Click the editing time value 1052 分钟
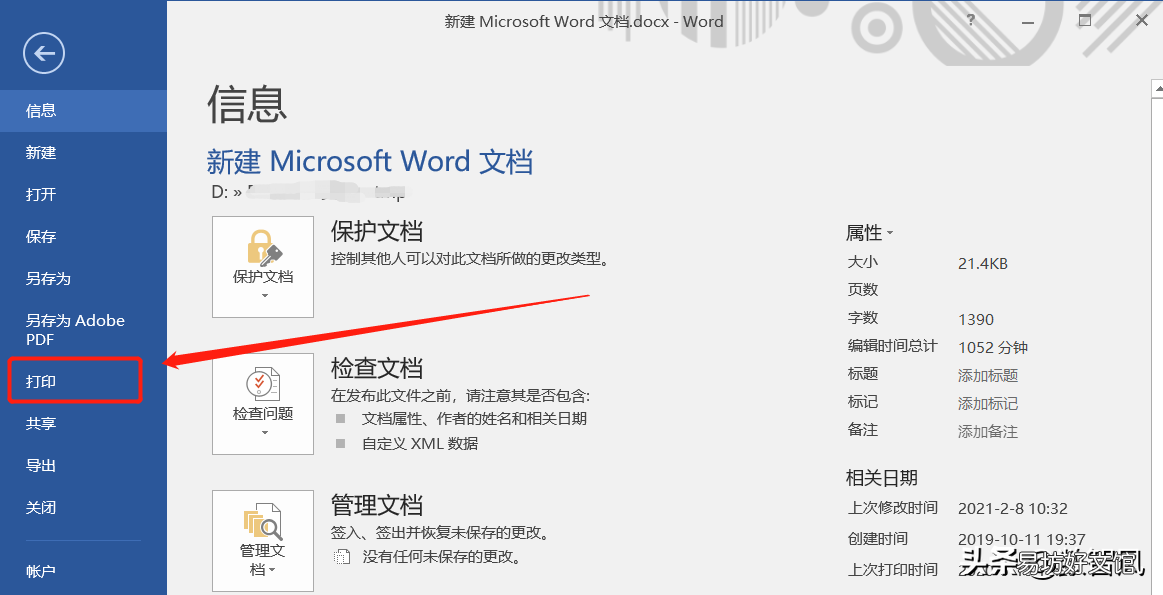Screen dimensions: 1163x595 tap(993, 347)
